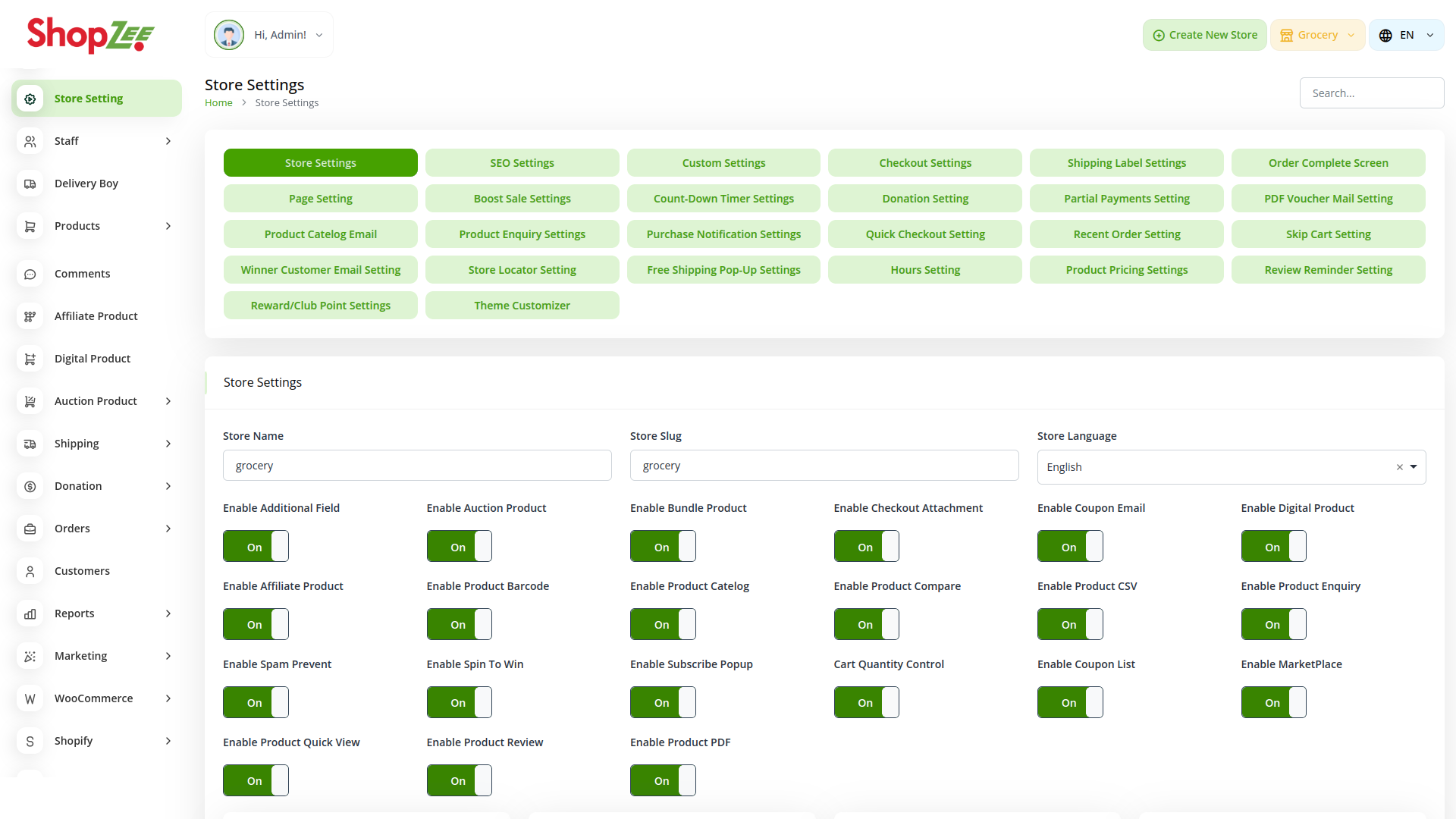Screen dimensions: 1456x819
Task: Turn off Enable Spin To Win
Action: [x=459, y=702]
